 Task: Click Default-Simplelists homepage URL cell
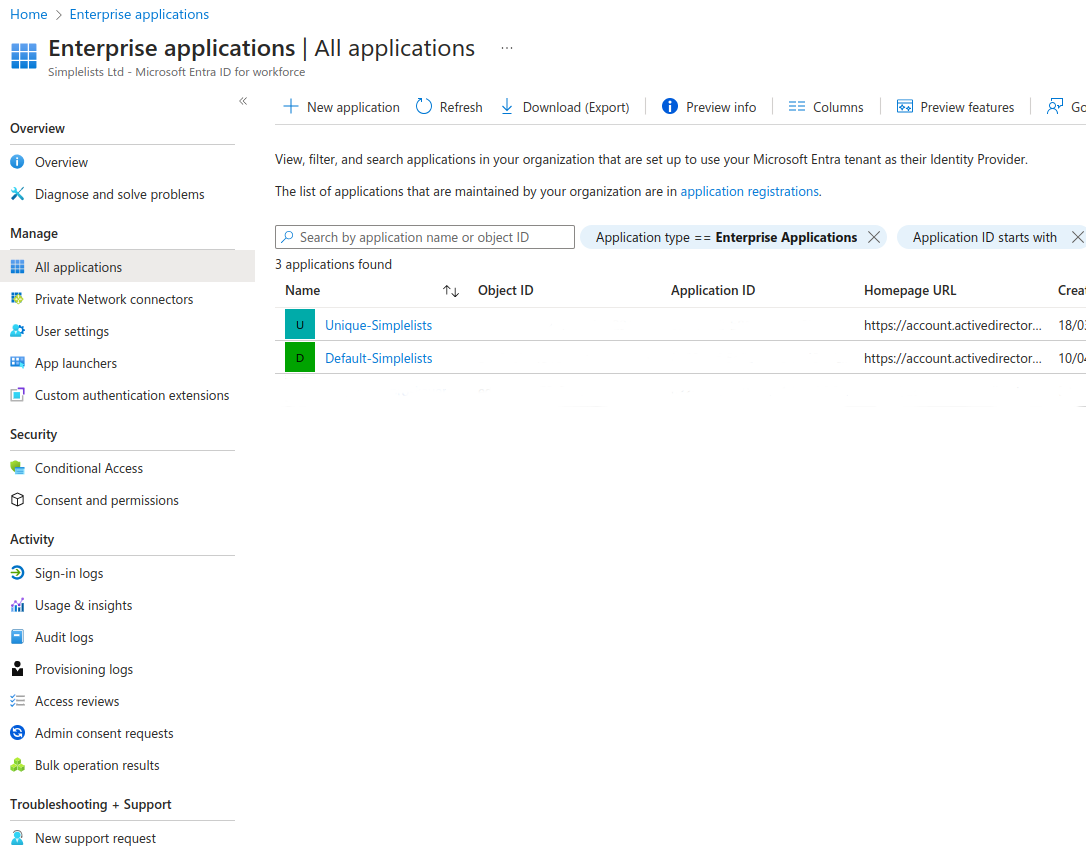pyautogui.click(x=952, y=359)
